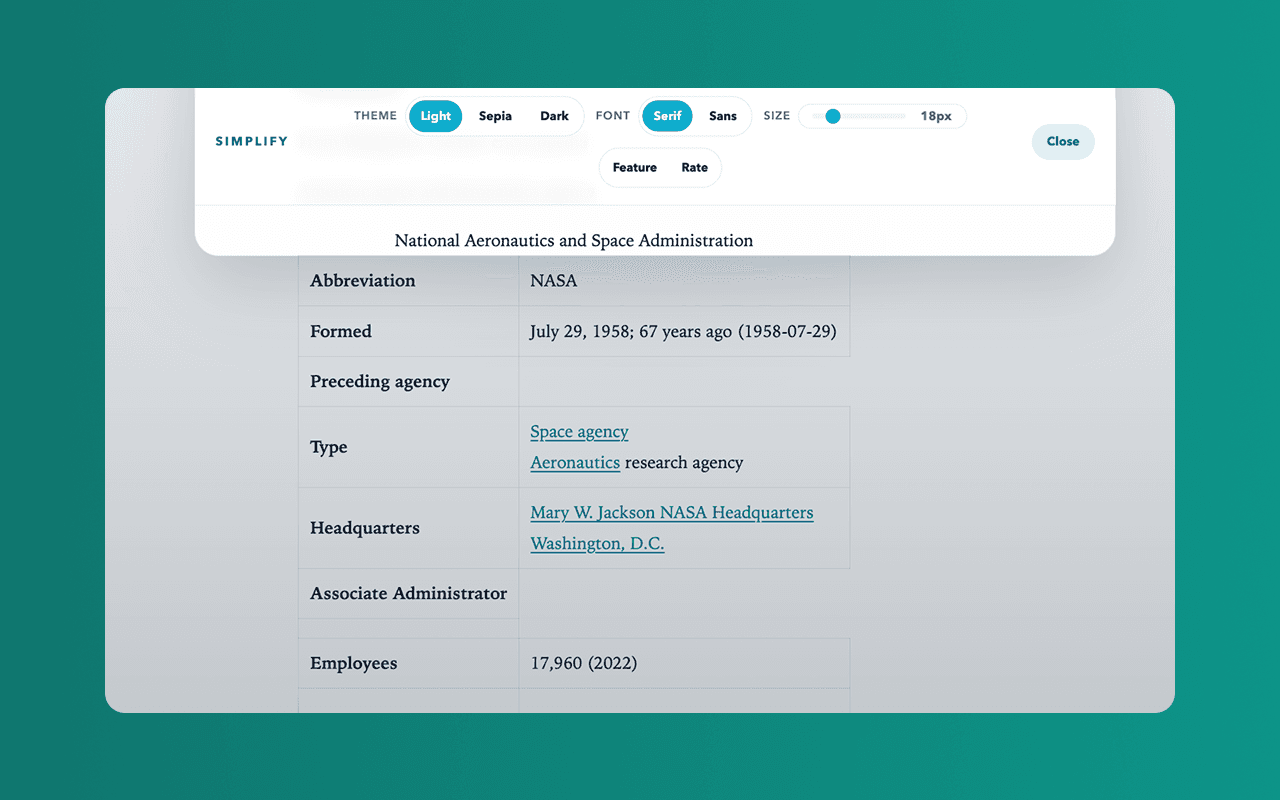Open Mary W. Jackson NASA Headquarters link
The width and height of the screenshot is (1280, 800).
(671, 513)
